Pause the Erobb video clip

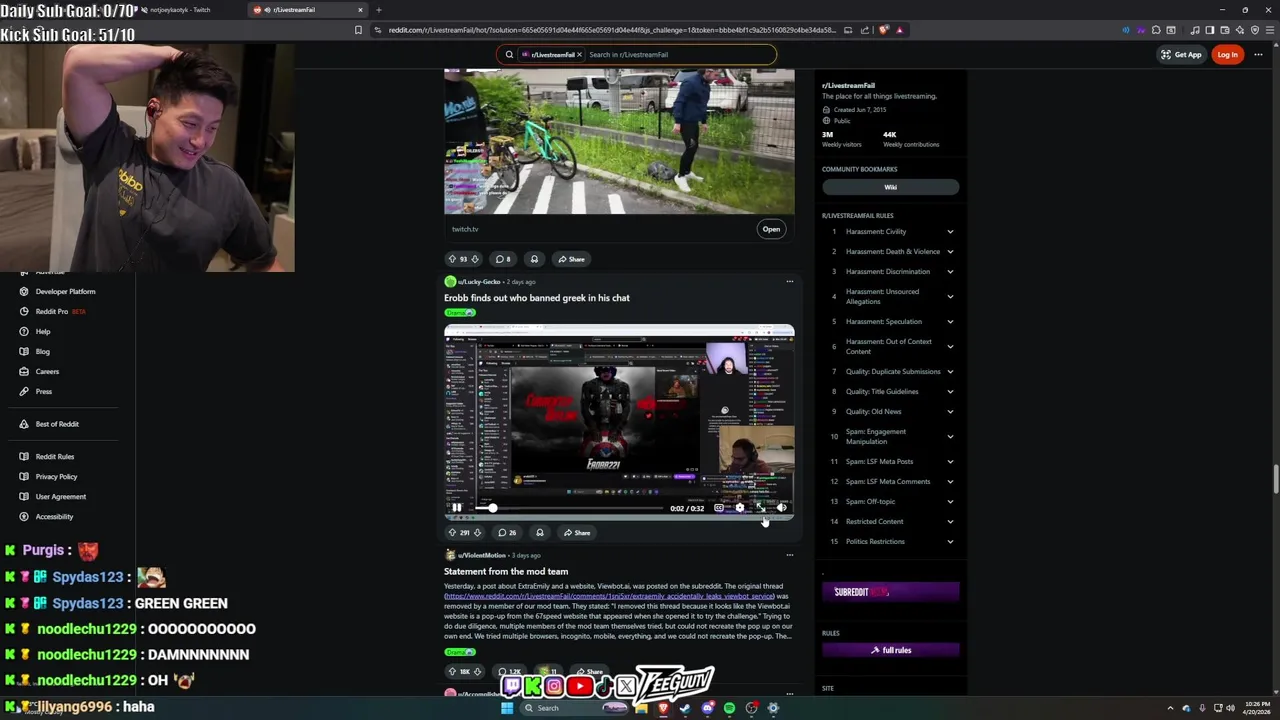(456, 507)
